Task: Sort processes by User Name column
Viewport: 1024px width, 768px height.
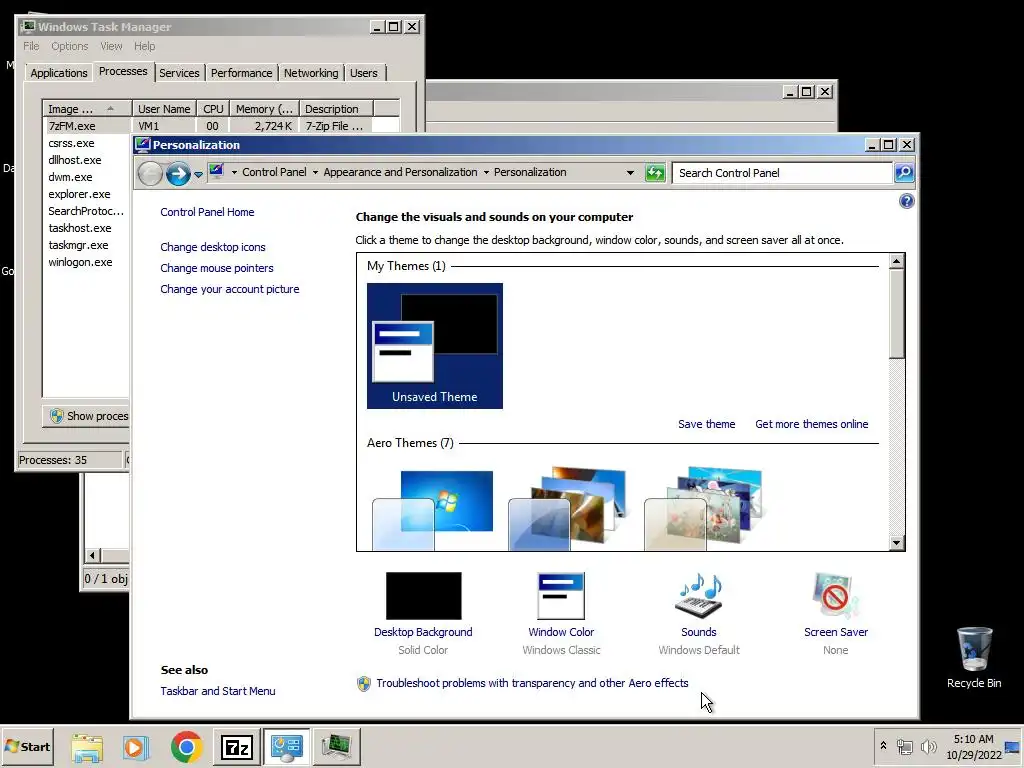Action: click(x=165, y=109)
